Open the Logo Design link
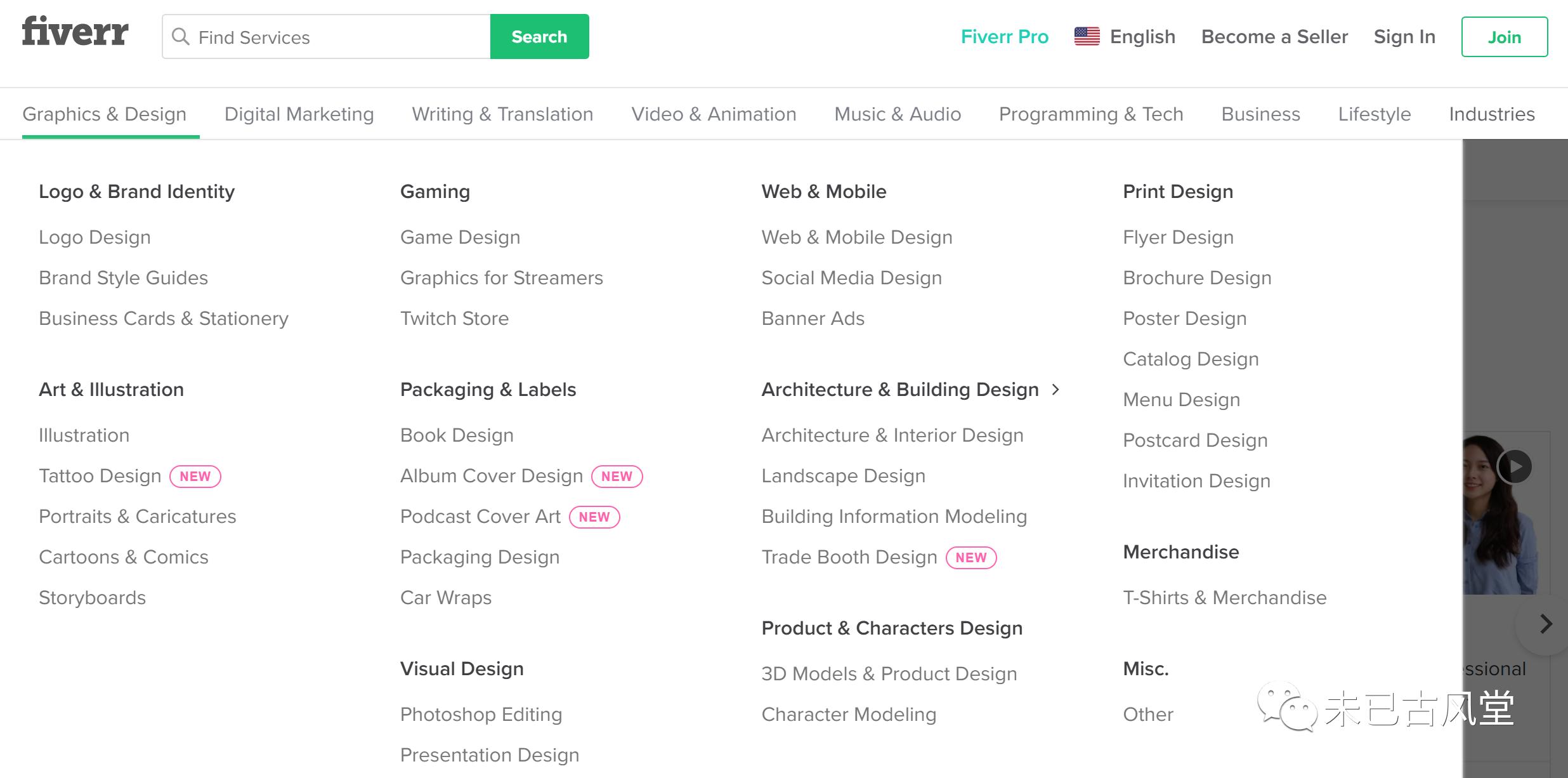 [x=95, y=237]
